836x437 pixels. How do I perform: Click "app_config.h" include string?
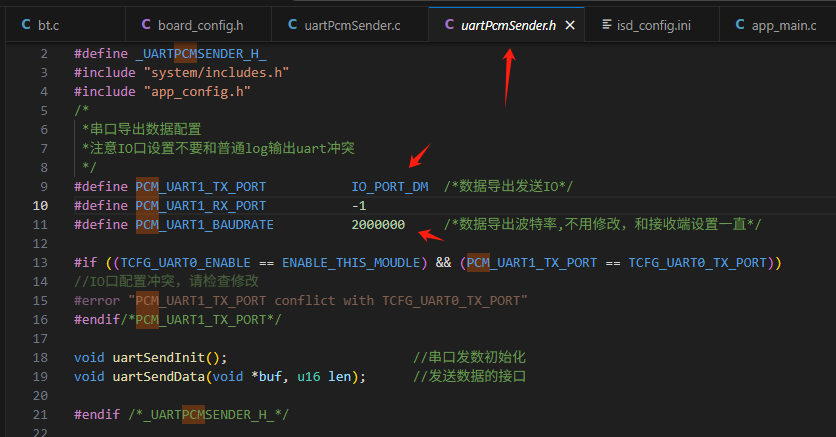(197, 92)
